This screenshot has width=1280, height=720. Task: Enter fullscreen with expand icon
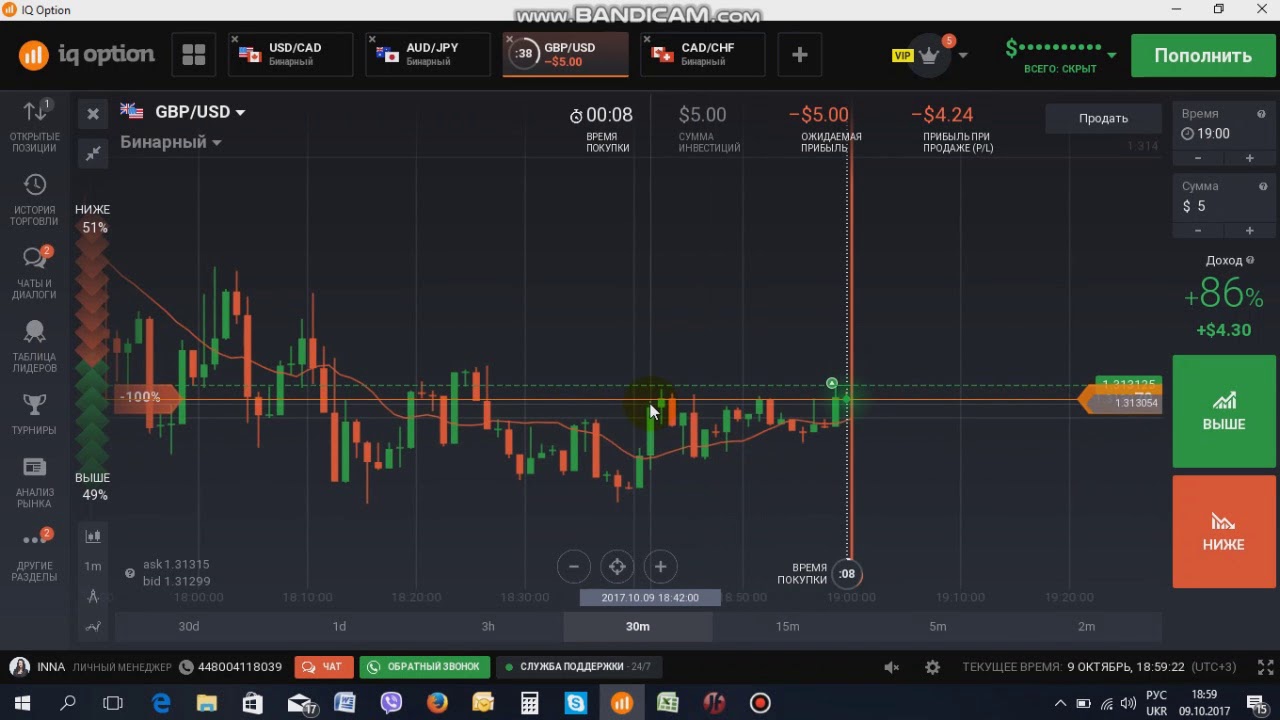click(x=1265, y=667)
